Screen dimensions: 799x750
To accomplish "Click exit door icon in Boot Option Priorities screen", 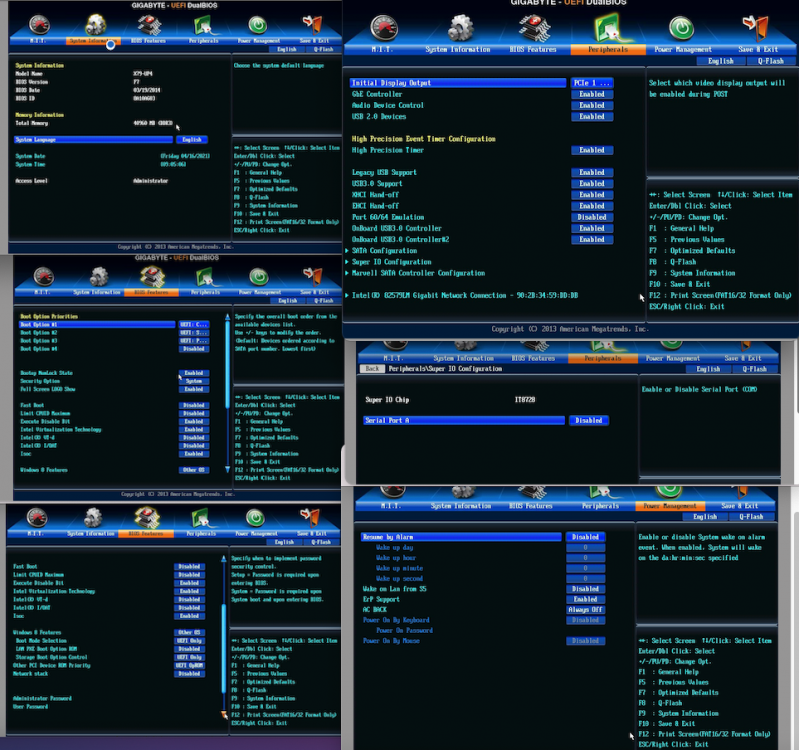I will click(x=313, y=276).
